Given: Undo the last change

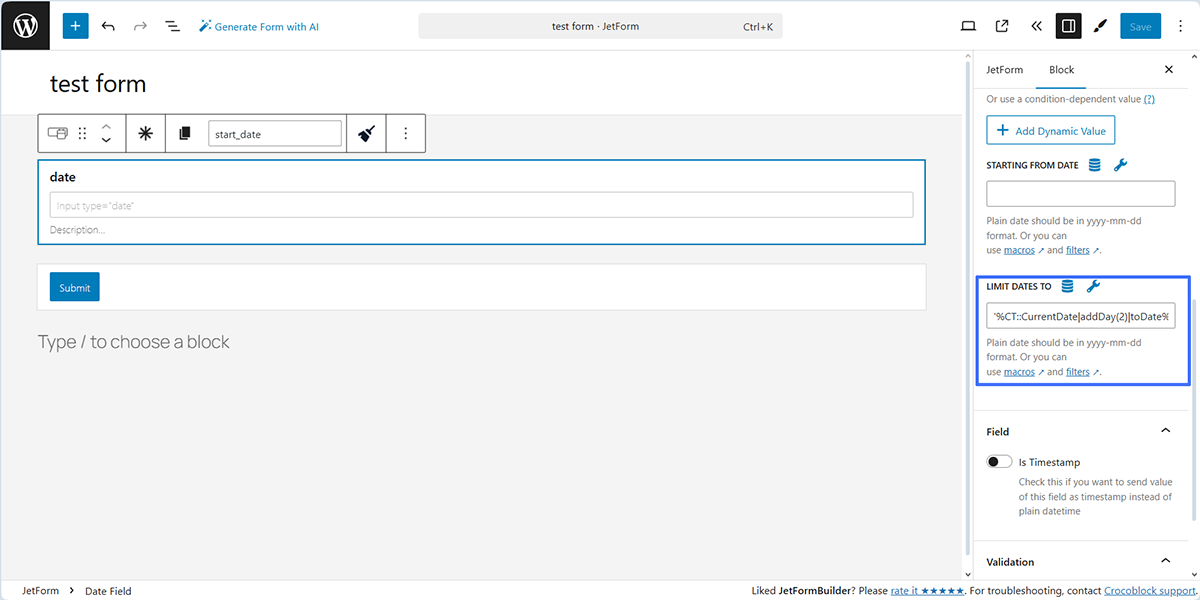Looking at the screenshot, I should tap(108, 26).
